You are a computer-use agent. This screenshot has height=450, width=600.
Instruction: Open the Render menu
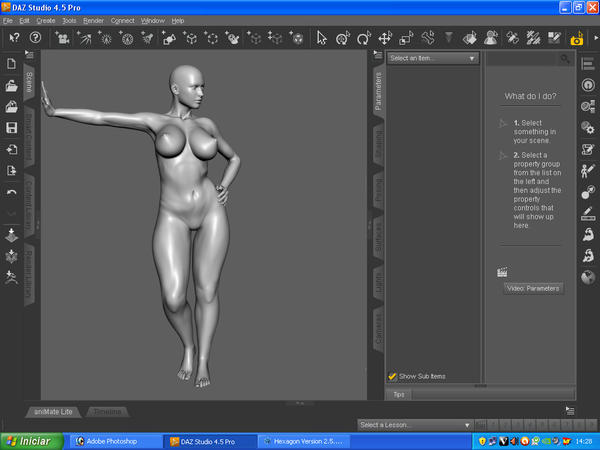pos(93,20)
